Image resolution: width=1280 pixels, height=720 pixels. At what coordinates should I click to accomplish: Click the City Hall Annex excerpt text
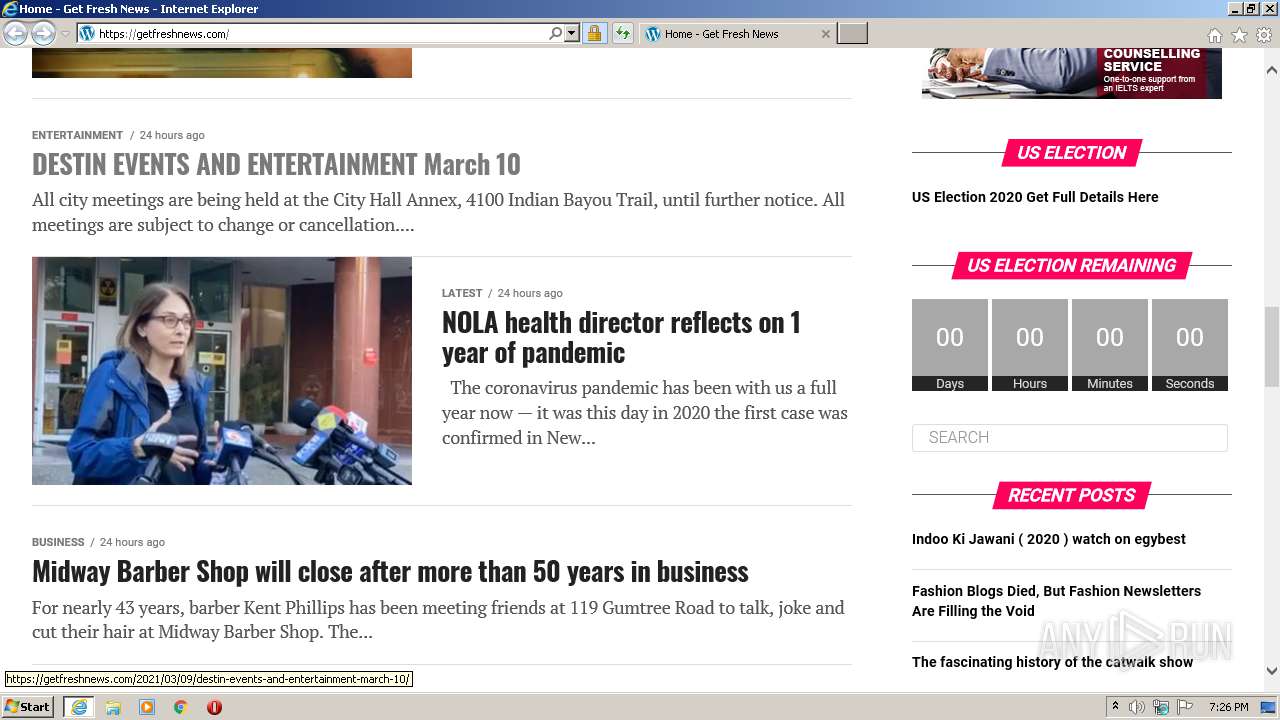pyautogui.click(x=438, y=212)
